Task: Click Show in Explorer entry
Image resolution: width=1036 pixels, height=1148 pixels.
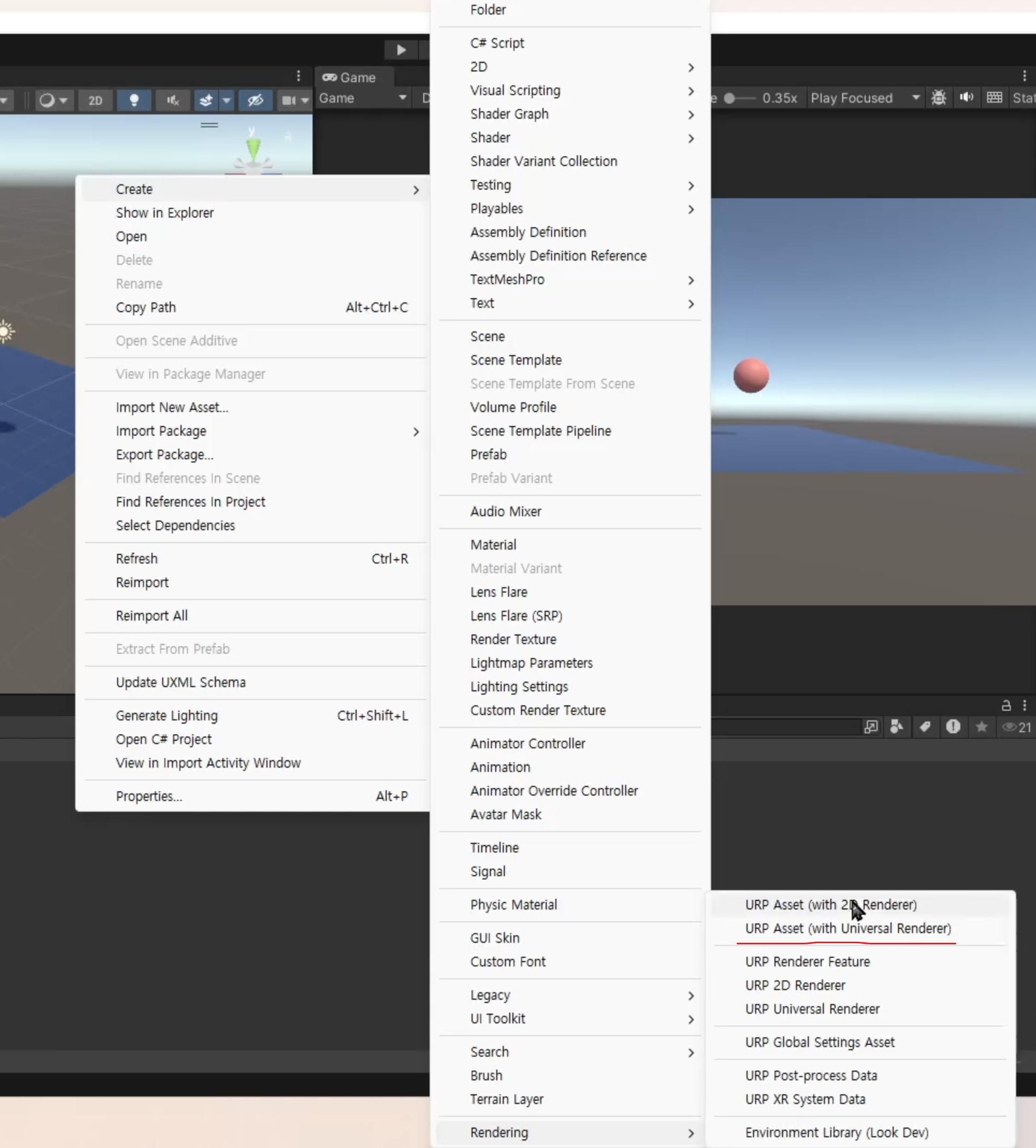Action: 164,212
